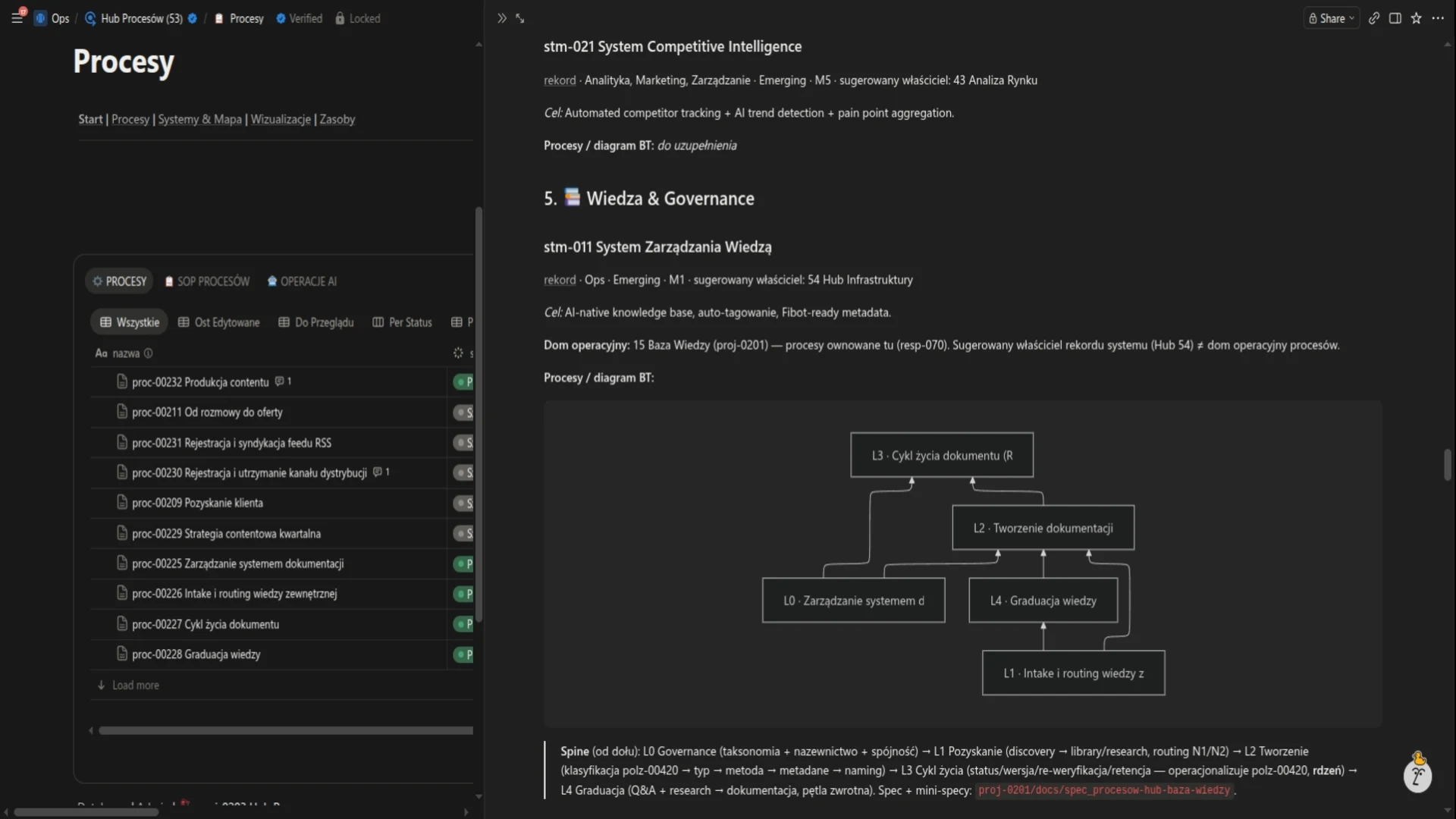Open the Zasoby link
The height and width of the screenshot is (819, 1456).
(x=337, y=119)
